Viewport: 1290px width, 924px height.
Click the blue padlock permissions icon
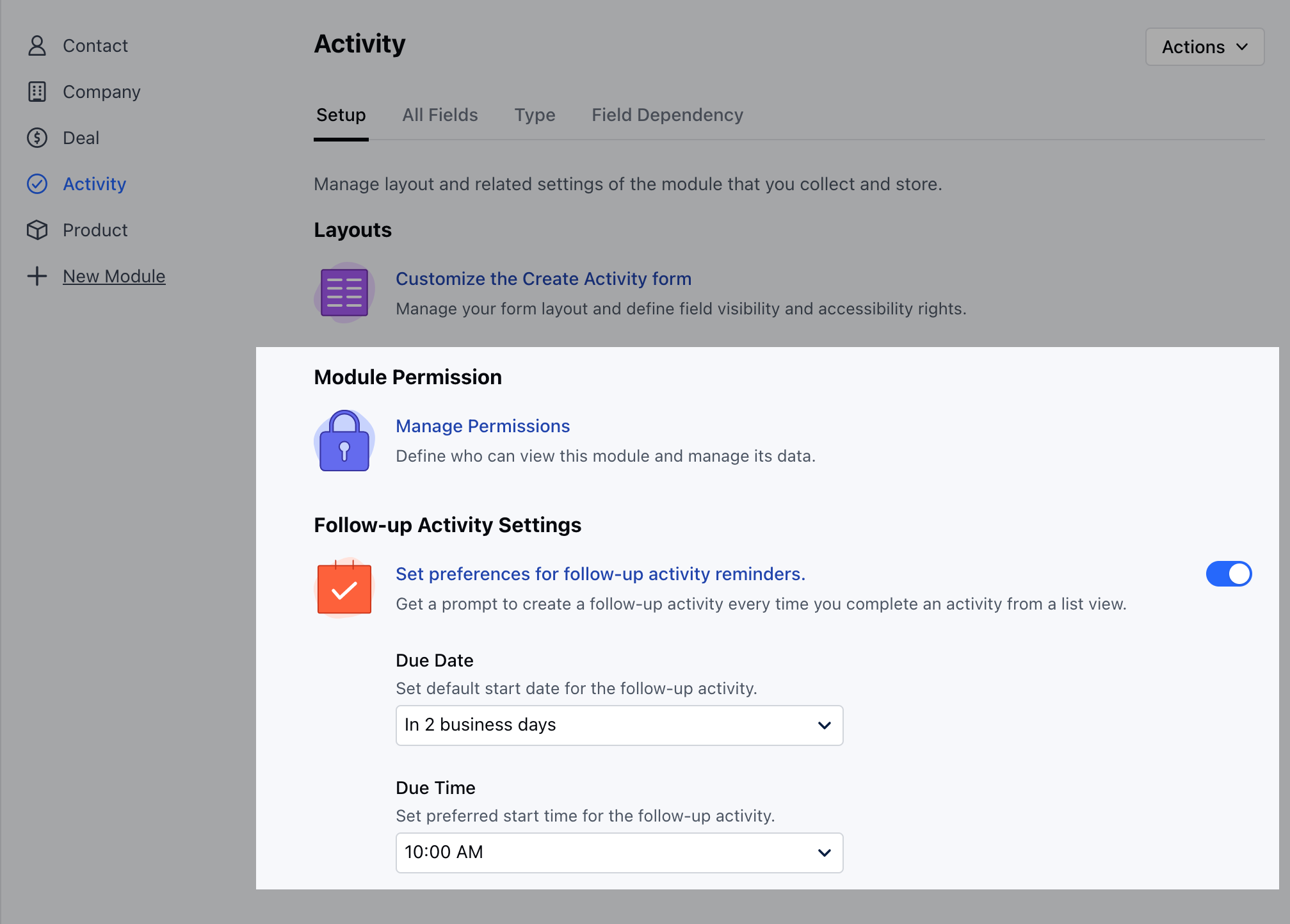point(344,441)
